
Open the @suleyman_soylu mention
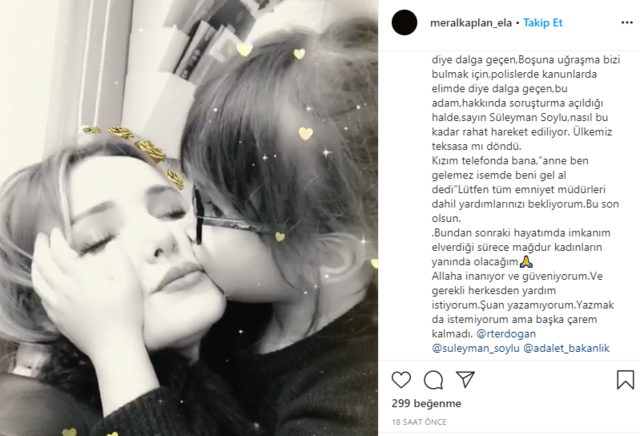pyautogui.click(x=476, y=348)
